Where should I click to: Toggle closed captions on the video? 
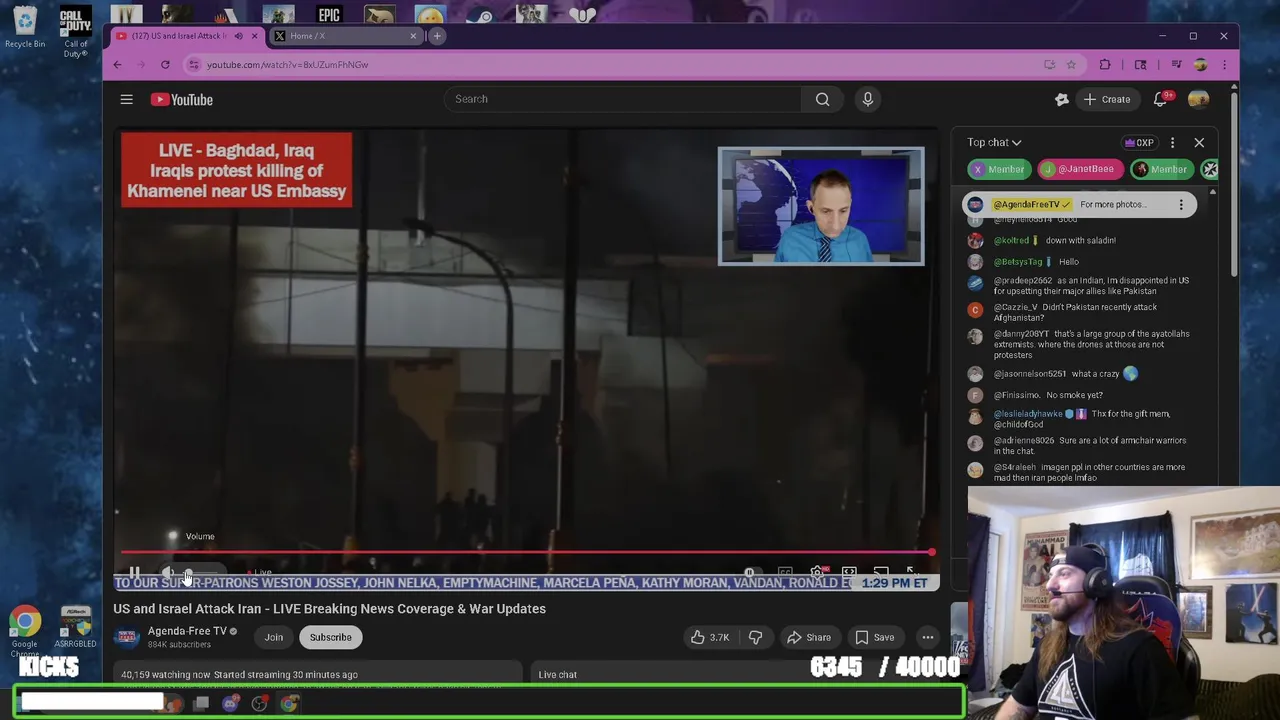pyautogui.click(x=785, y=573)
